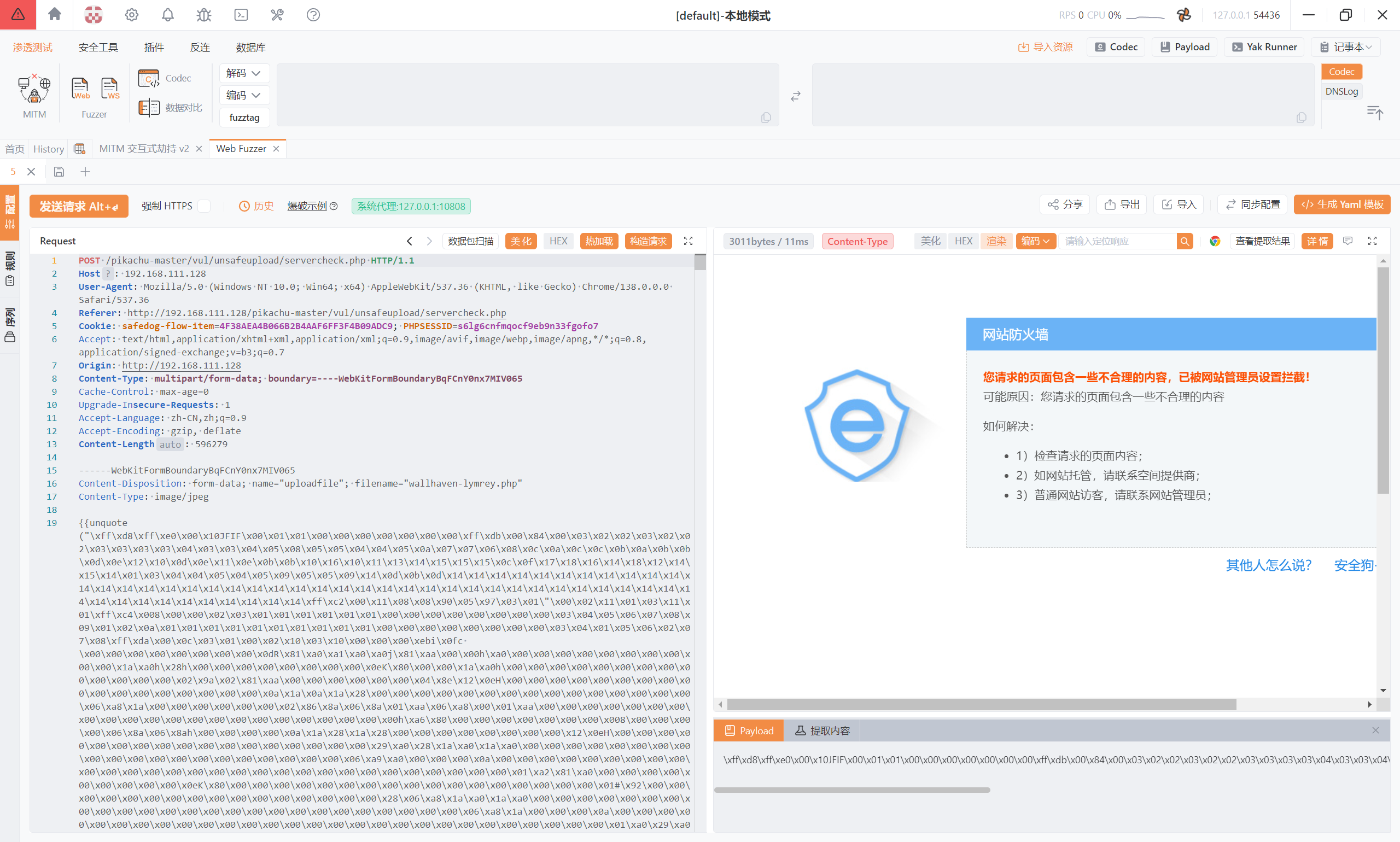Click the swap arrows between codec boxes
Viewport: 1400px width, 842px height.
click(796, 96)
